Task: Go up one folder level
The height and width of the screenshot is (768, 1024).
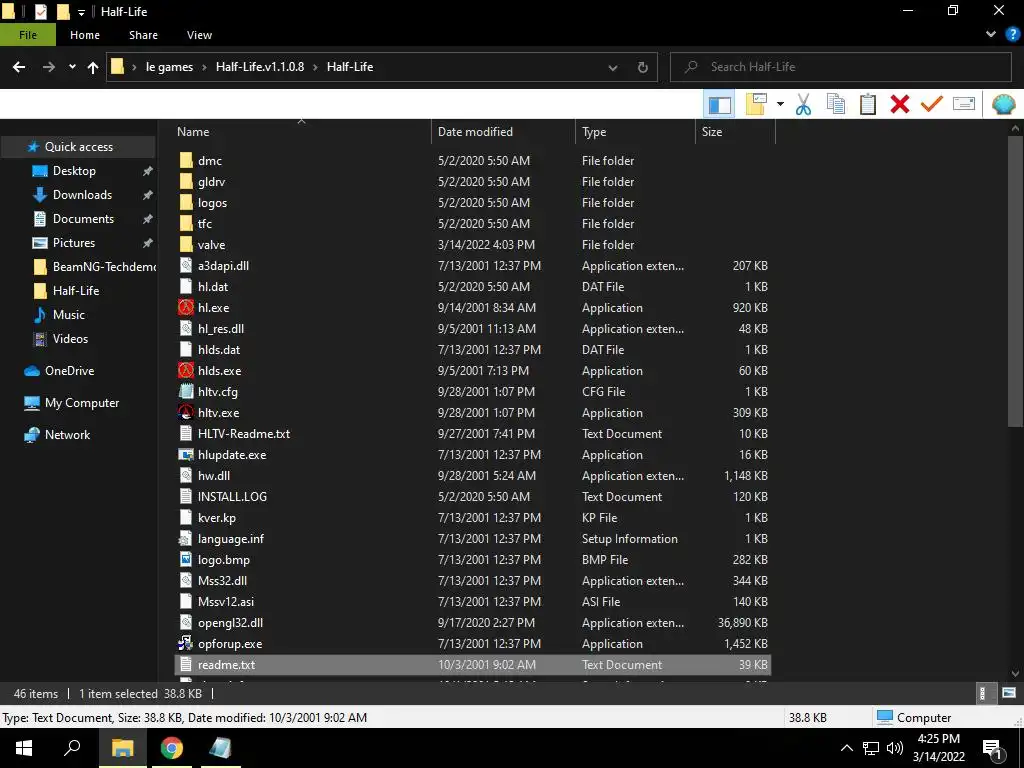Action: point(93,67)
